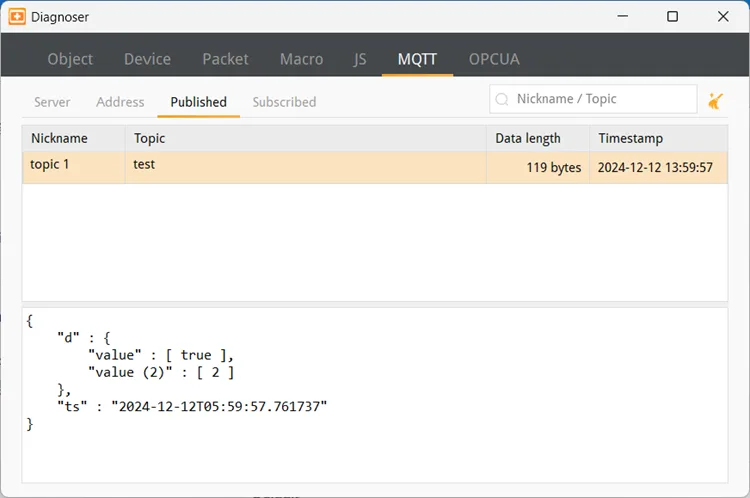Click the '"value" : [ true ],' payload line
This screenshot has width=750, height=498.
(161, 355)
